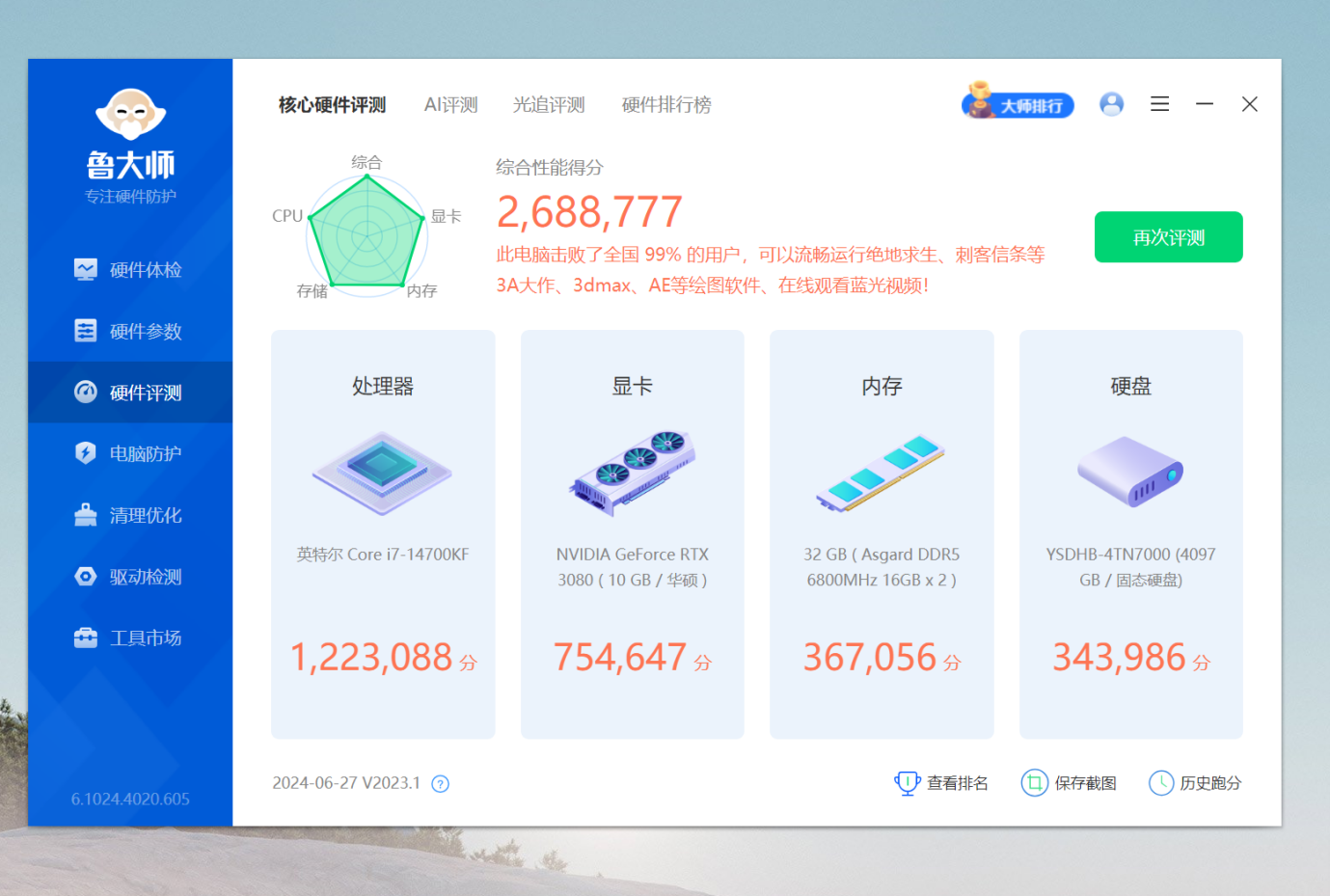
Task: Click the version help question mark icon
Action: [x=441, y=784]
